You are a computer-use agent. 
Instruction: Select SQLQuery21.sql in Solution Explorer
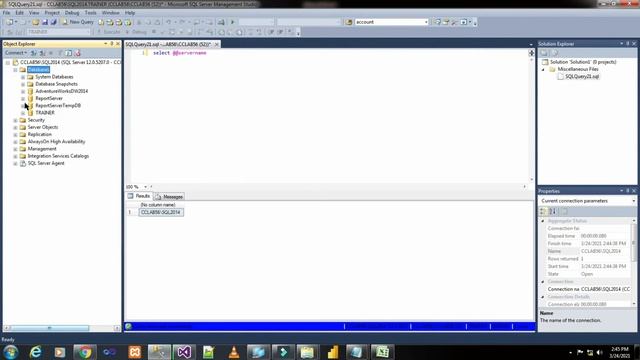click(x=582, y=77)
